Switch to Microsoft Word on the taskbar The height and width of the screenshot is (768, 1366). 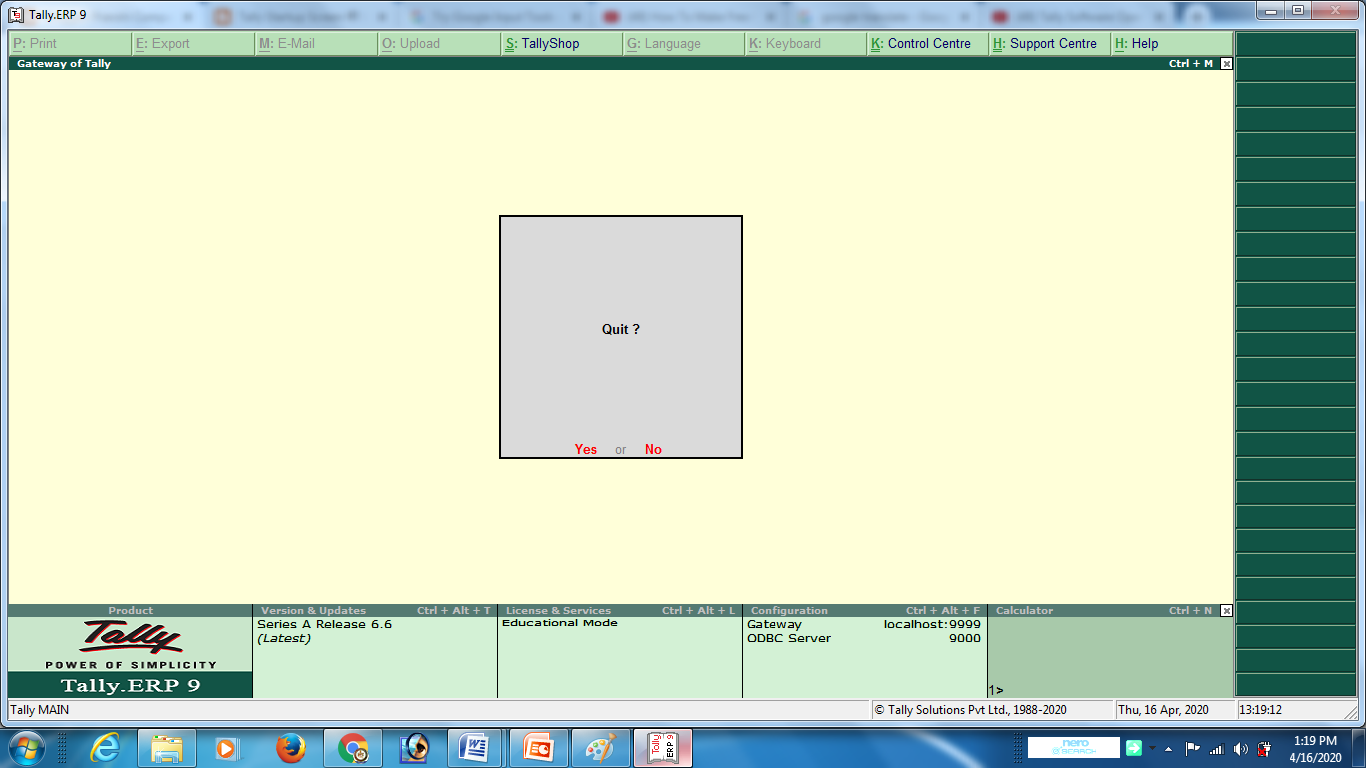point(476,748)
